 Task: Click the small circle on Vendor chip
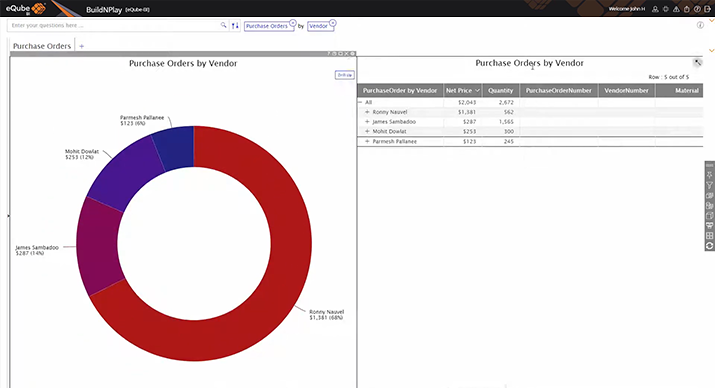coord(333,22)
